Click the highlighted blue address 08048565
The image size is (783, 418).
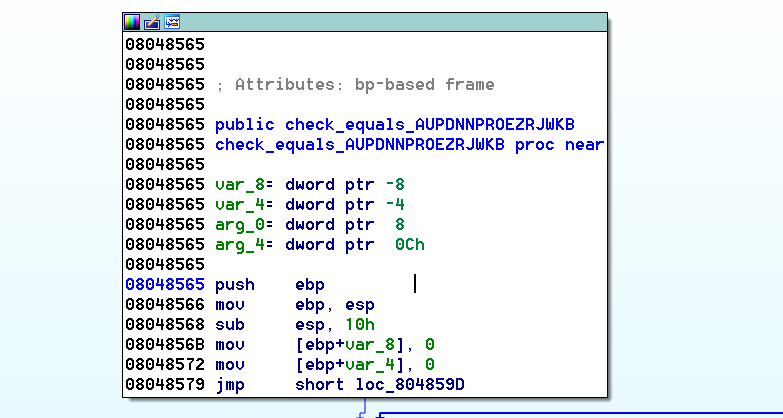pos(165,285)
